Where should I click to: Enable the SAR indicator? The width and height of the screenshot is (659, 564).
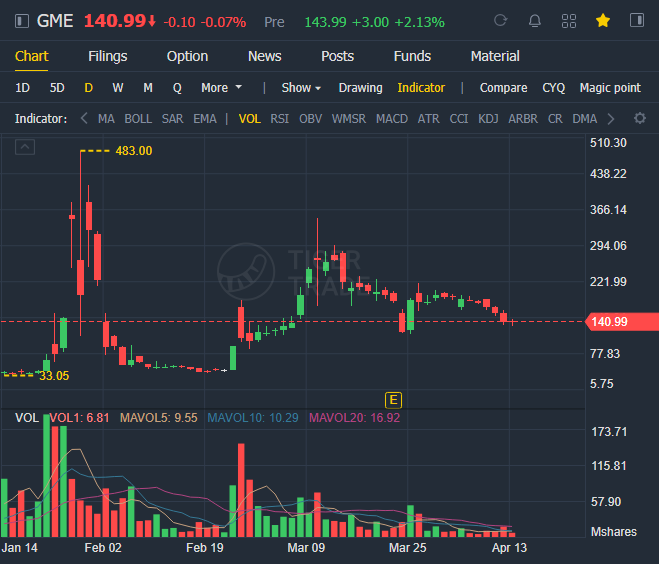click(173, 119)
